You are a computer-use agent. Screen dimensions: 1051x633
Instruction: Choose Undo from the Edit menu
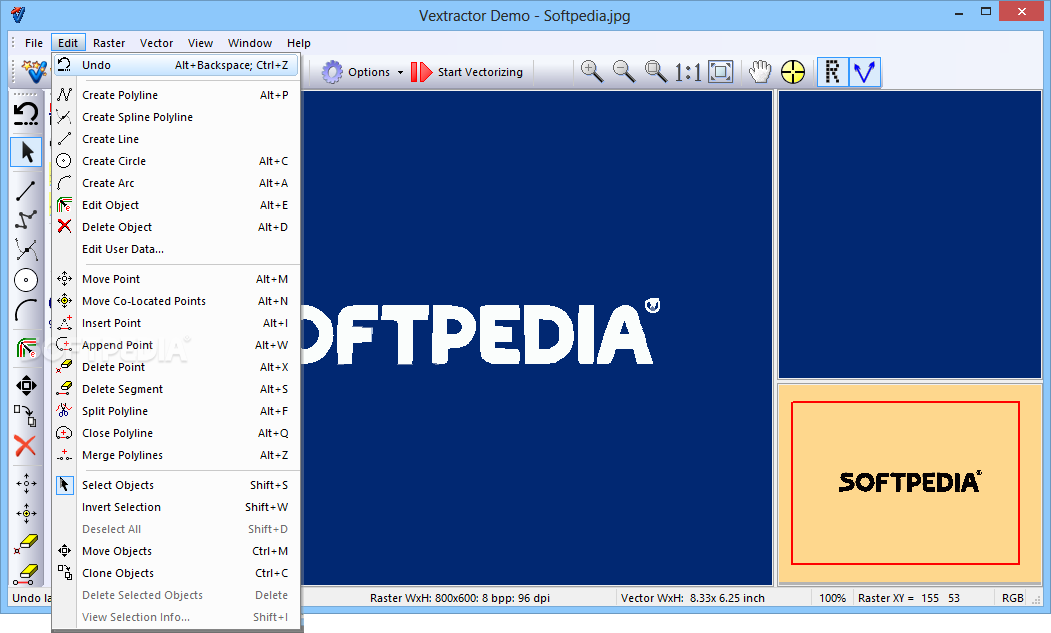(176, 65)
